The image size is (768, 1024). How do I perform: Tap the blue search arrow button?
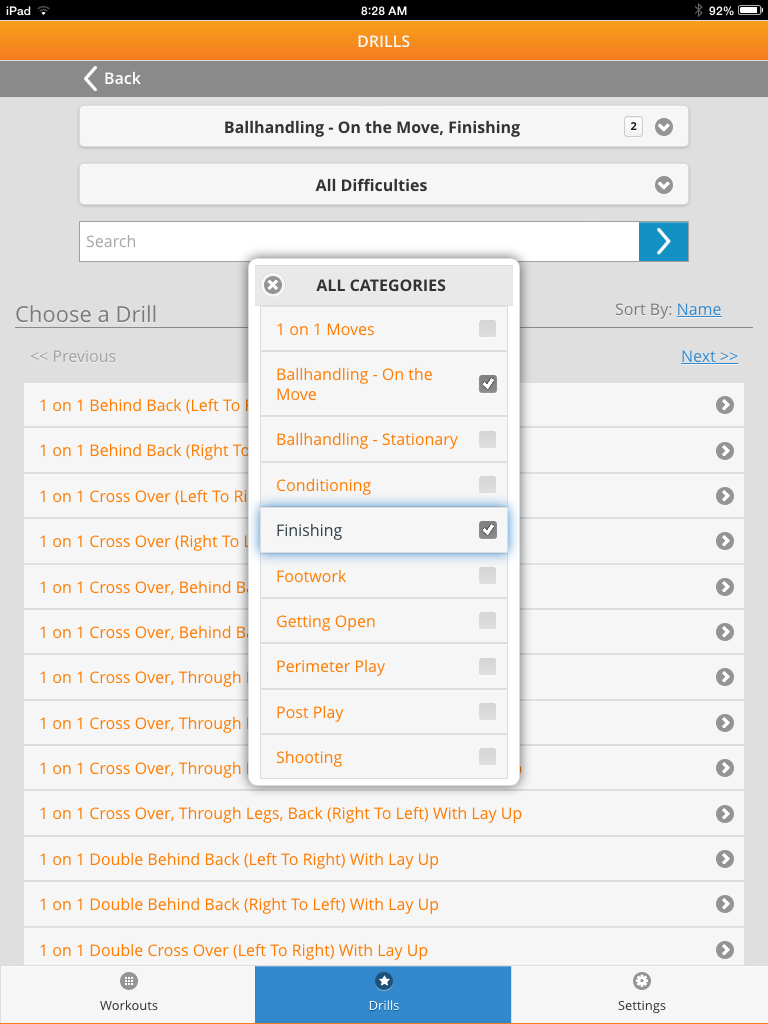coord(663,241)
